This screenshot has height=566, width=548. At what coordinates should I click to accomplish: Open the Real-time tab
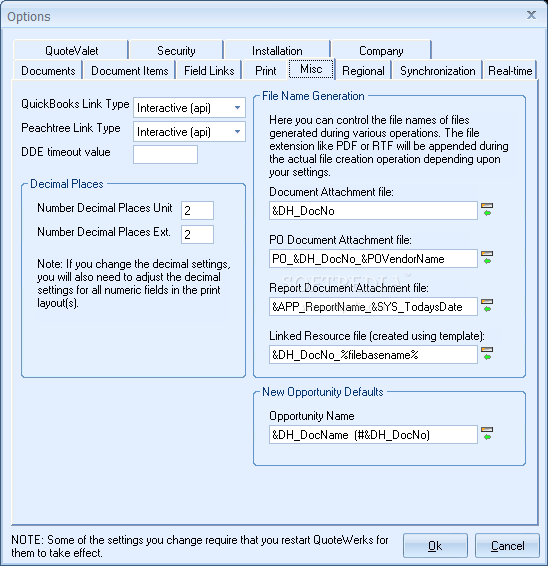(x=510, y=70)
